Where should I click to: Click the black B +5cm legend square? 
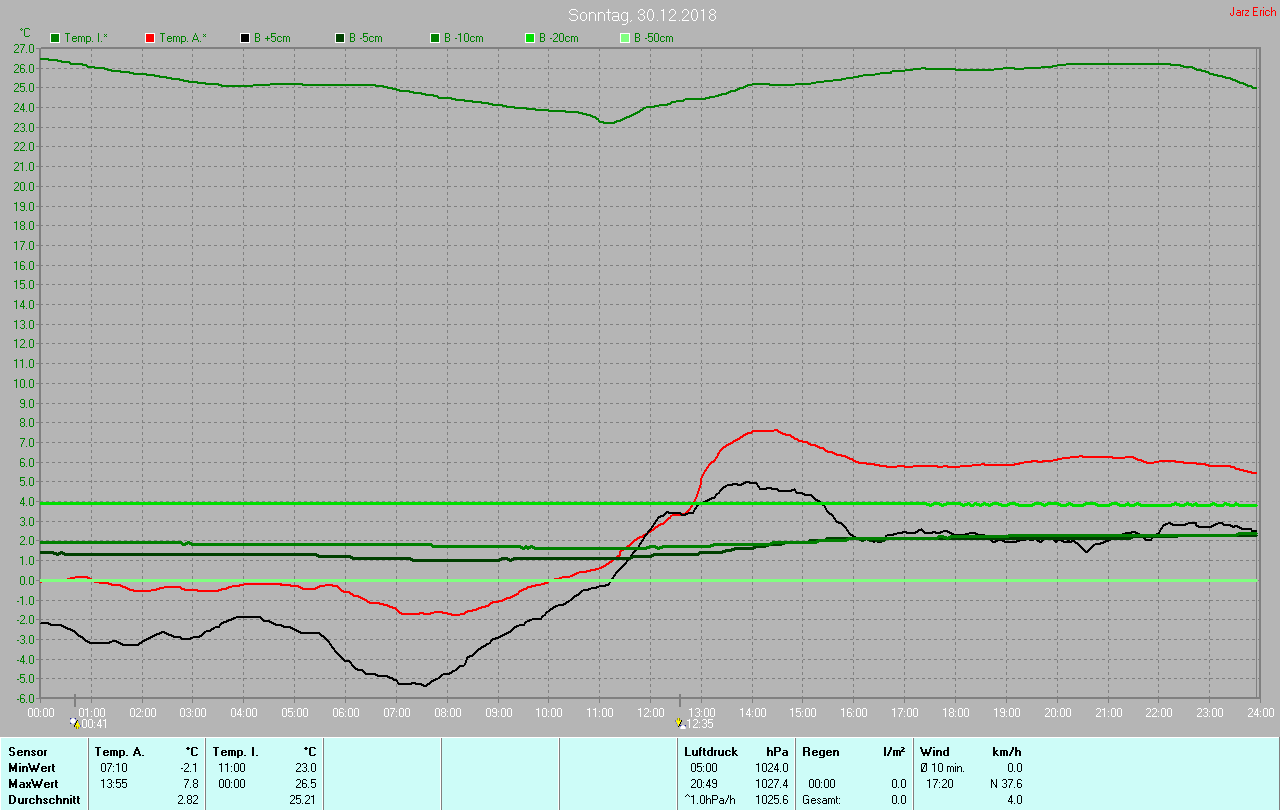(x=245, y=38)
